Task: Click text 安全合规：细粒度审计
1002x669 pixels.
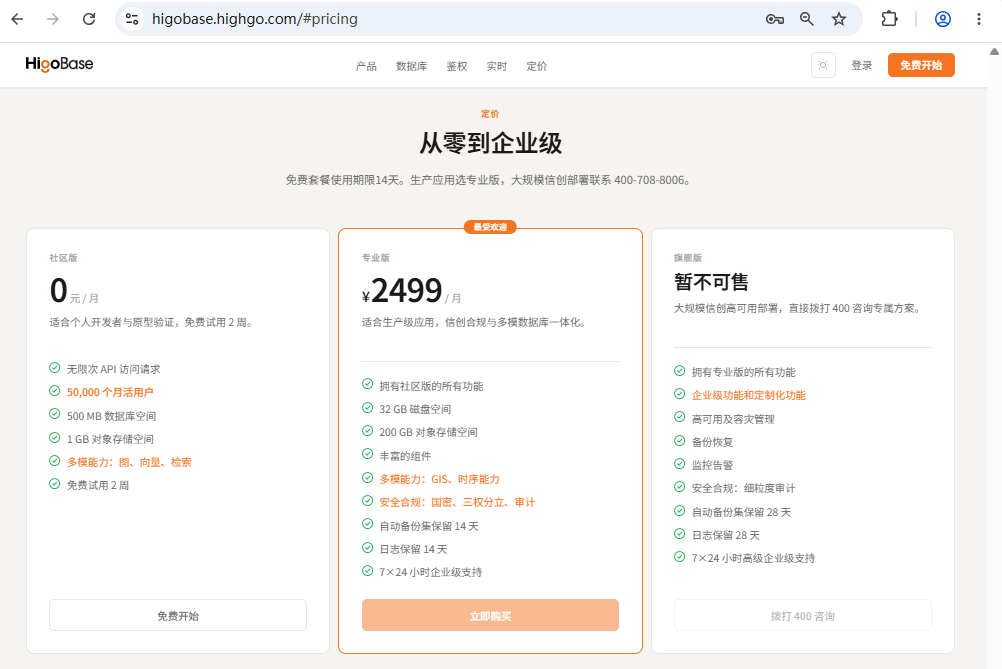Action: pos(743,488)
